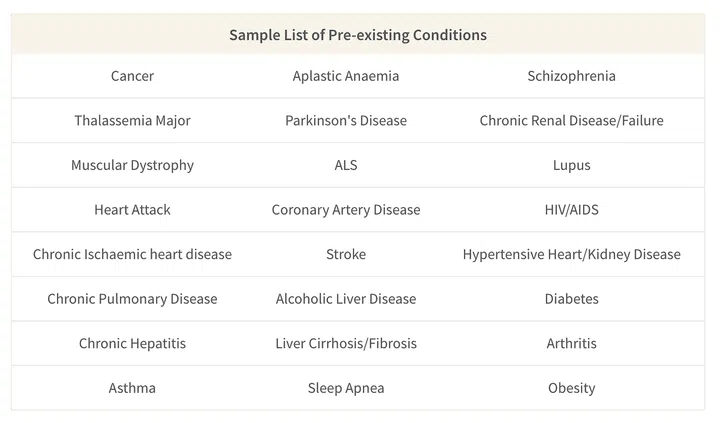Select the Thalassemia Major cell
This screenshot has height=423, width=720.
point(132,121)
